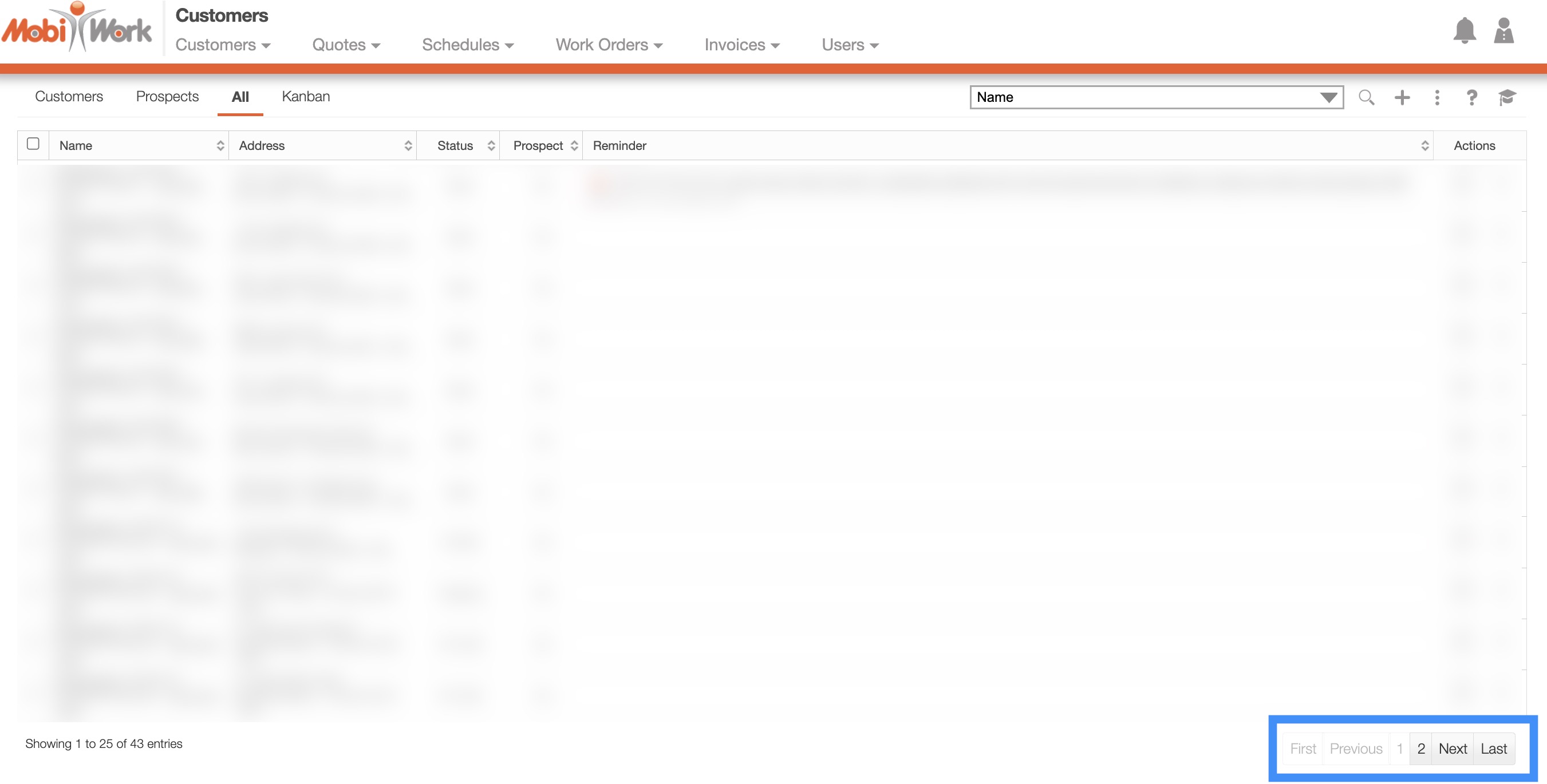1547x784 pixels.
Task: Switch to the Kanban tab
Action: click(x=306, y=97)
